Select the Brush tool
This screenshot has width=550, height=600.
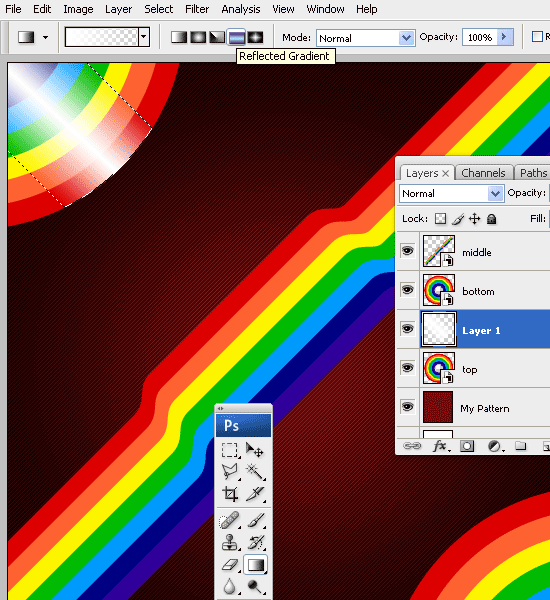(255, 521)
